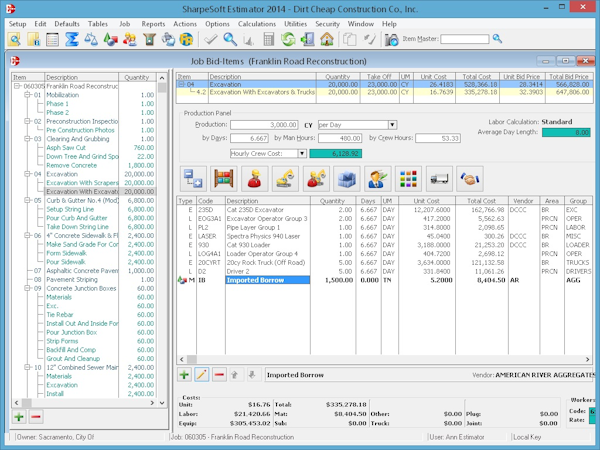Click the colored grid icon button
Viewport: 600px width, 450px height.
tap(409, 179)
